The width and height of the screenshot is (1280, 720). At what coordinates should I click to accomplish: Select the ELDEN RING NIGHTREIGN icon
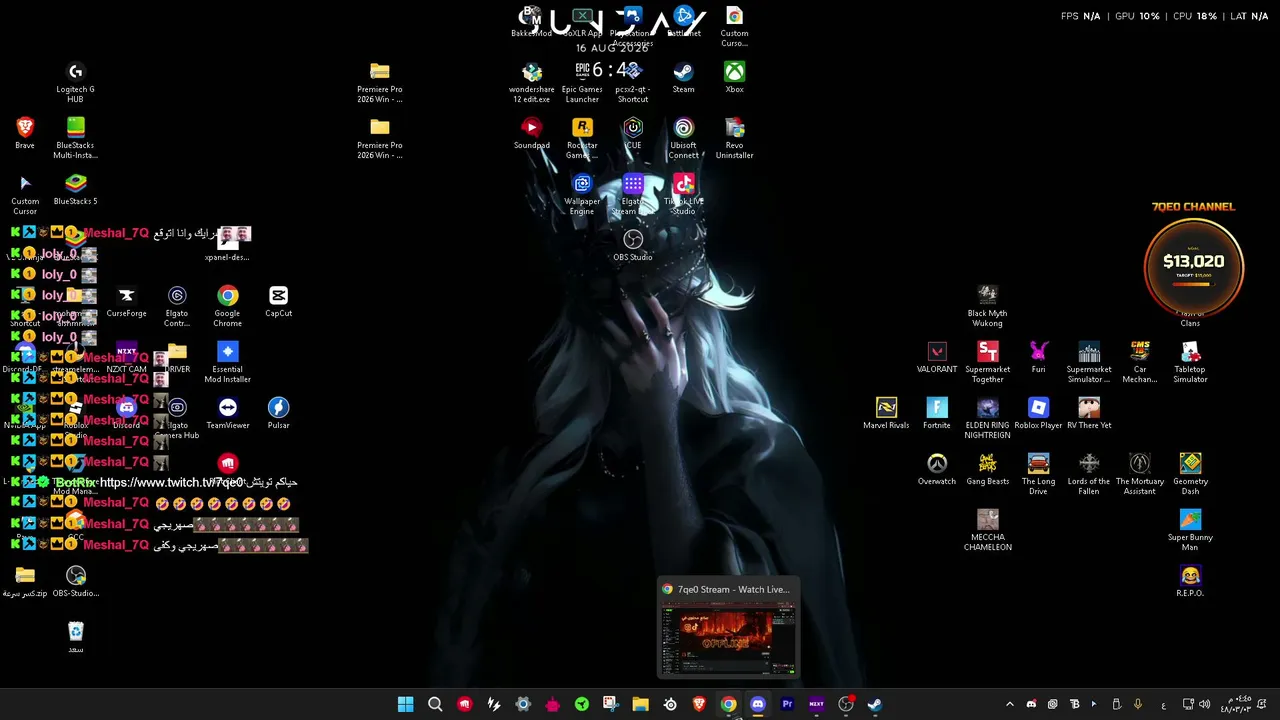pos(987,418)
